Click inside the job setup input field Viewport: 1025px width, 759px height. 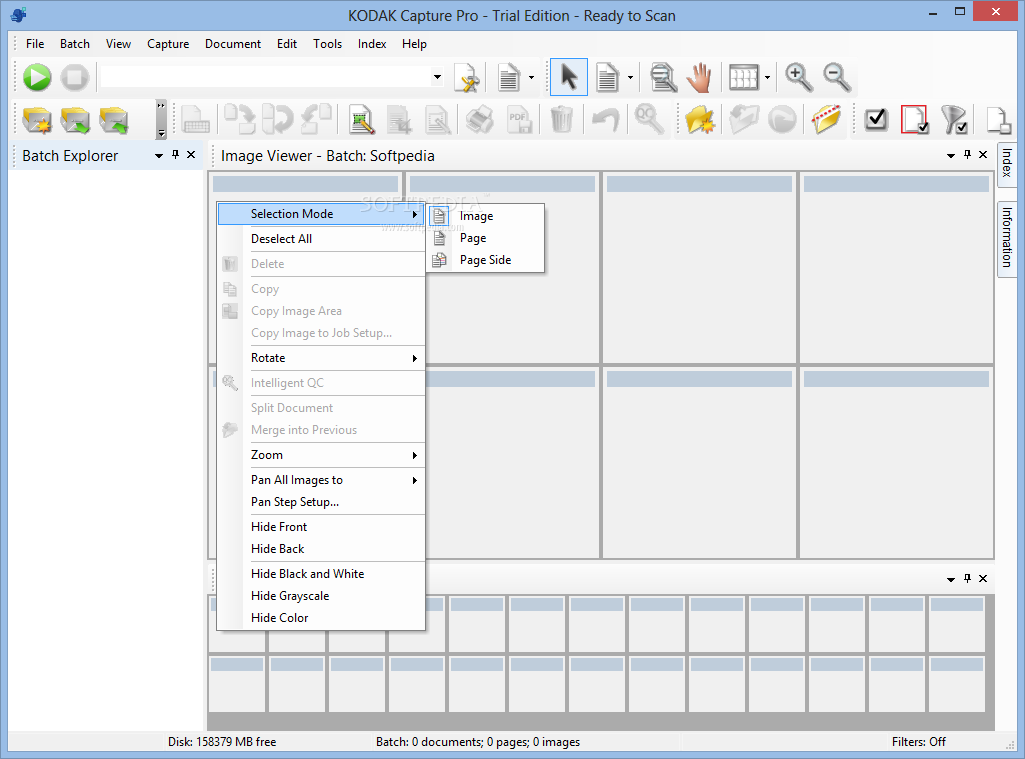[265, 77]
